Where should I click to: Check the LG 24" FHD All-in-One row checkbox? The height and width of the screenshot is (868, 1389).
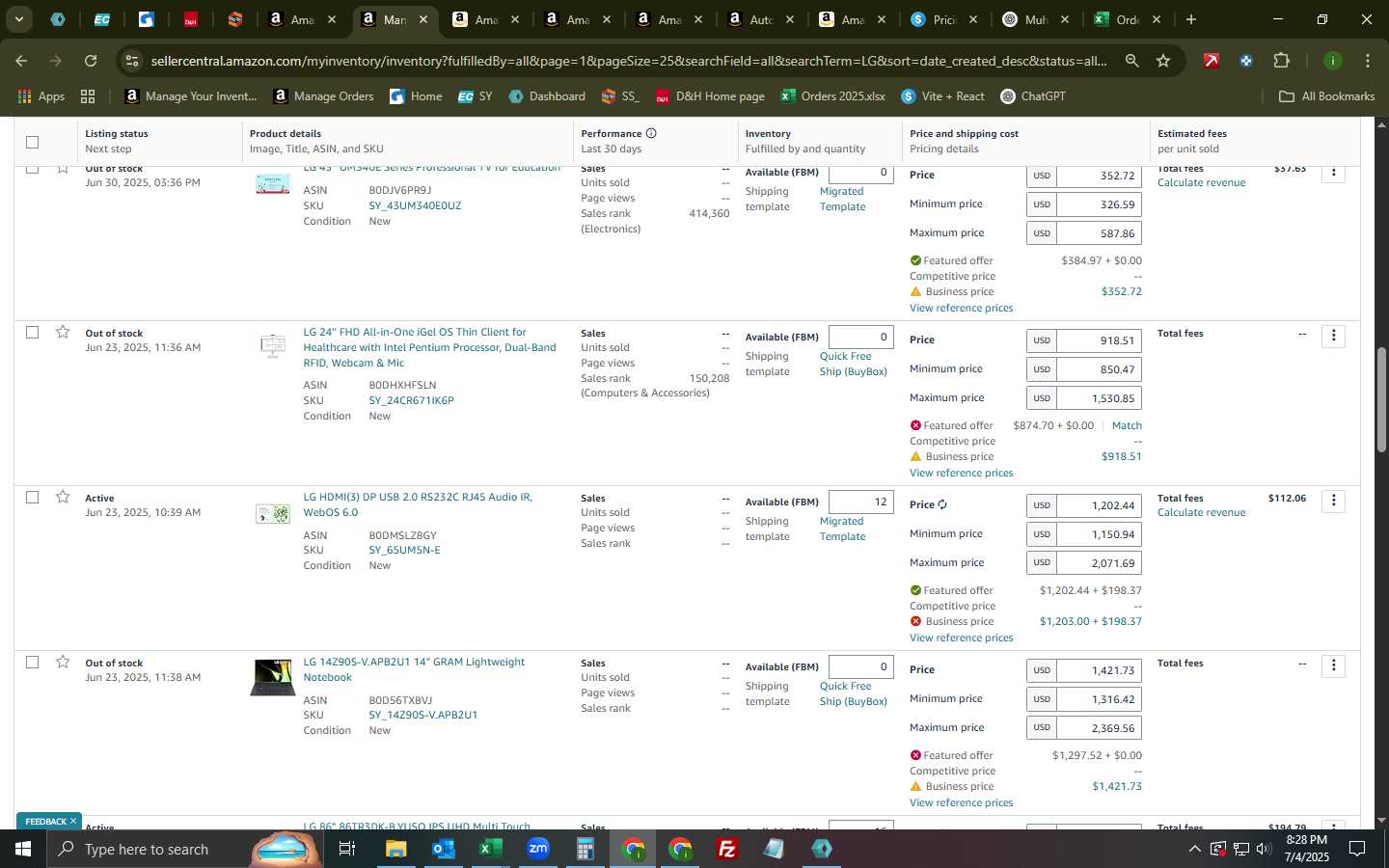click(x=32, y=332)
